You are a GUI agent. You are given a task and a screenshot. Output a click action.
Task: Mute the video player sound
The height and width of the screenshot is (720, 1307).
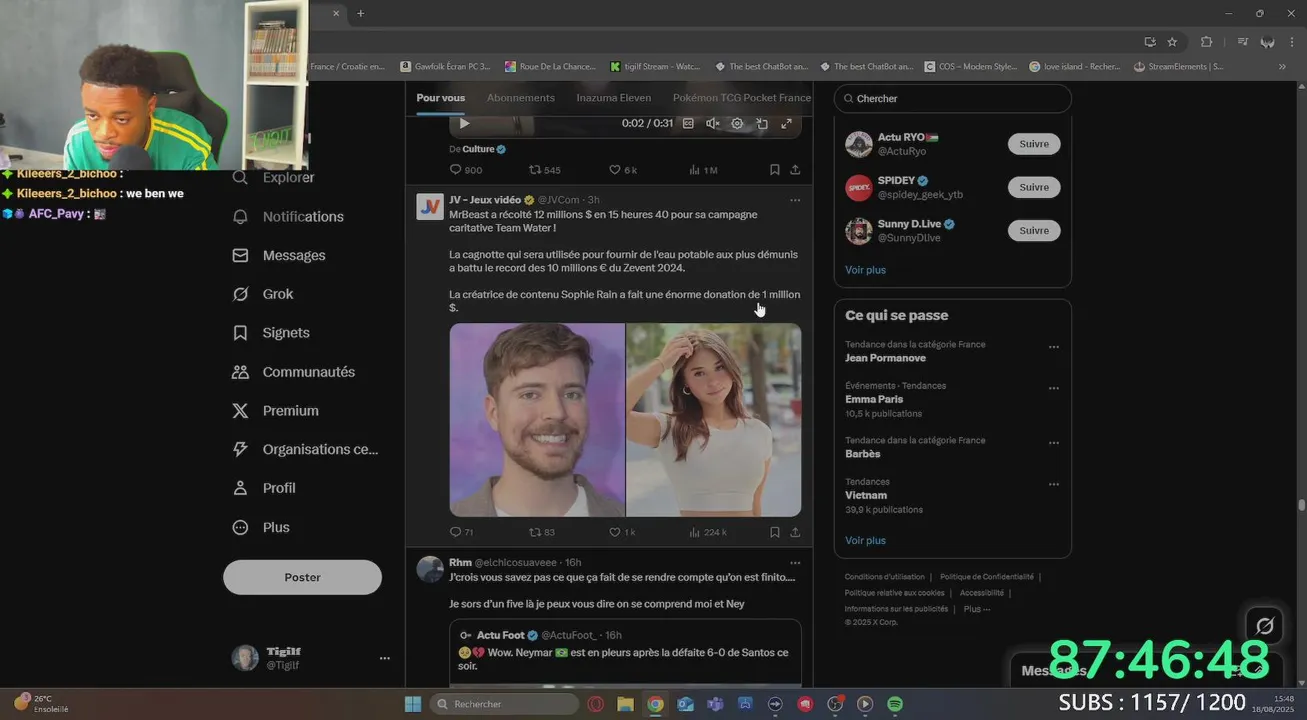click(712, 124)
